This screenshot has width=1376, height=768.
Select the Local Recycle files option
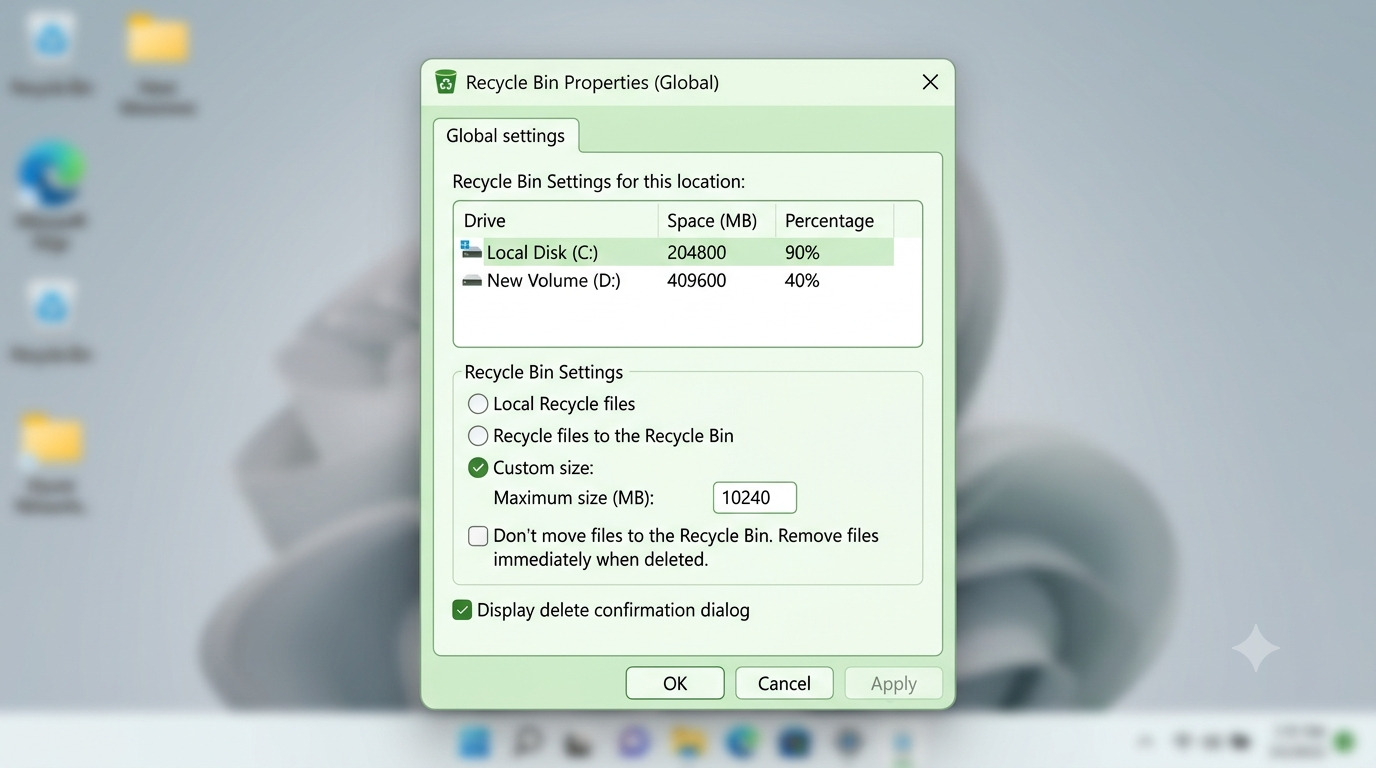click(478, 404)
